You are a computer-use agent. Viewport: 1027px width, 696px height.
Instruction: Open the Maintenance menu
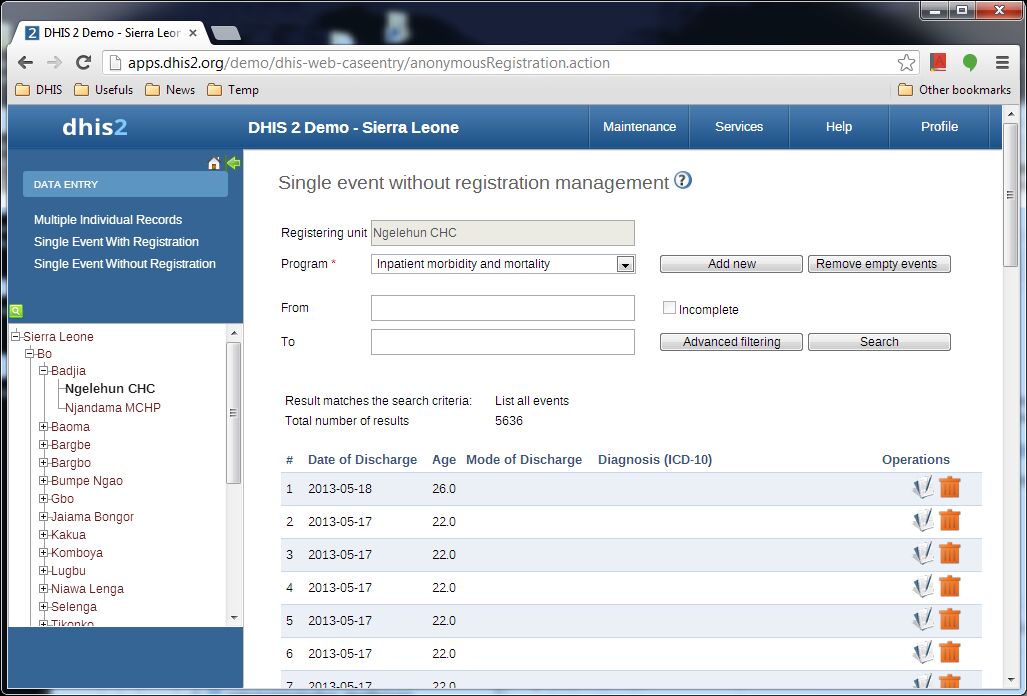[639, 127]
